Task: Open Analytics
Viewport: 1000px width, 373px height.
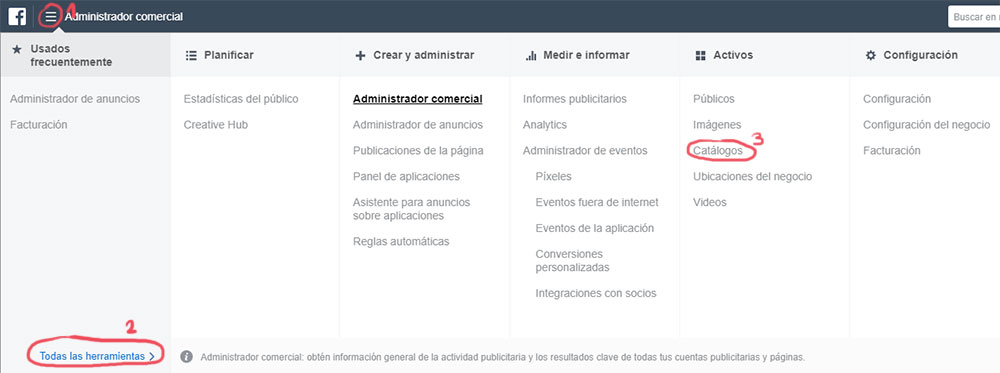Action: [x=545, y=125]
